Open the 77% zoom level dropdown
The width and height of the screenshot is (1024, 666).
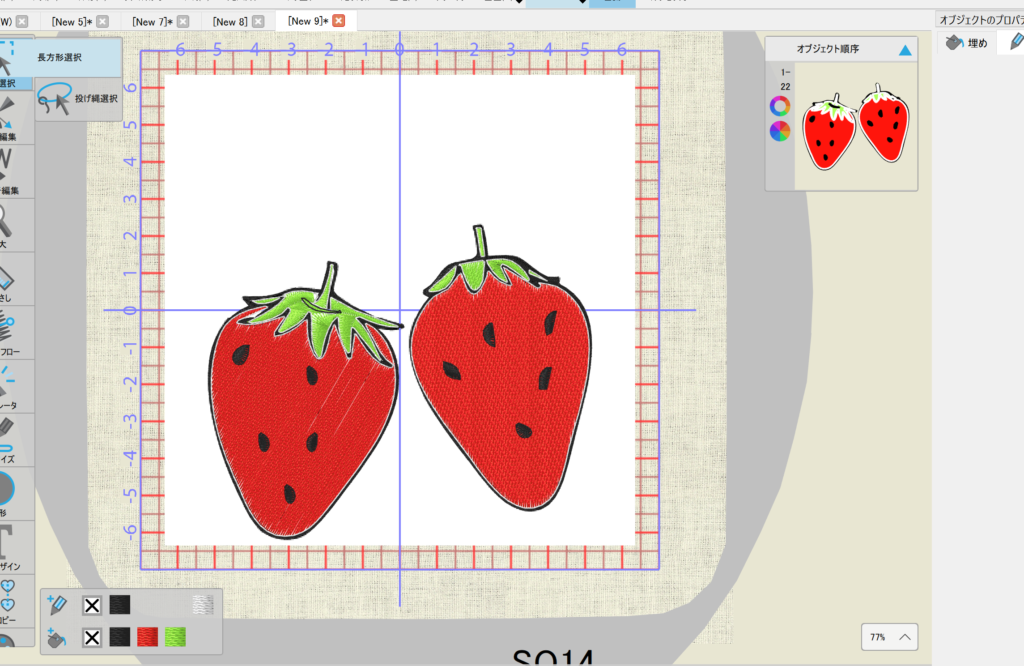tap(889, 636)
